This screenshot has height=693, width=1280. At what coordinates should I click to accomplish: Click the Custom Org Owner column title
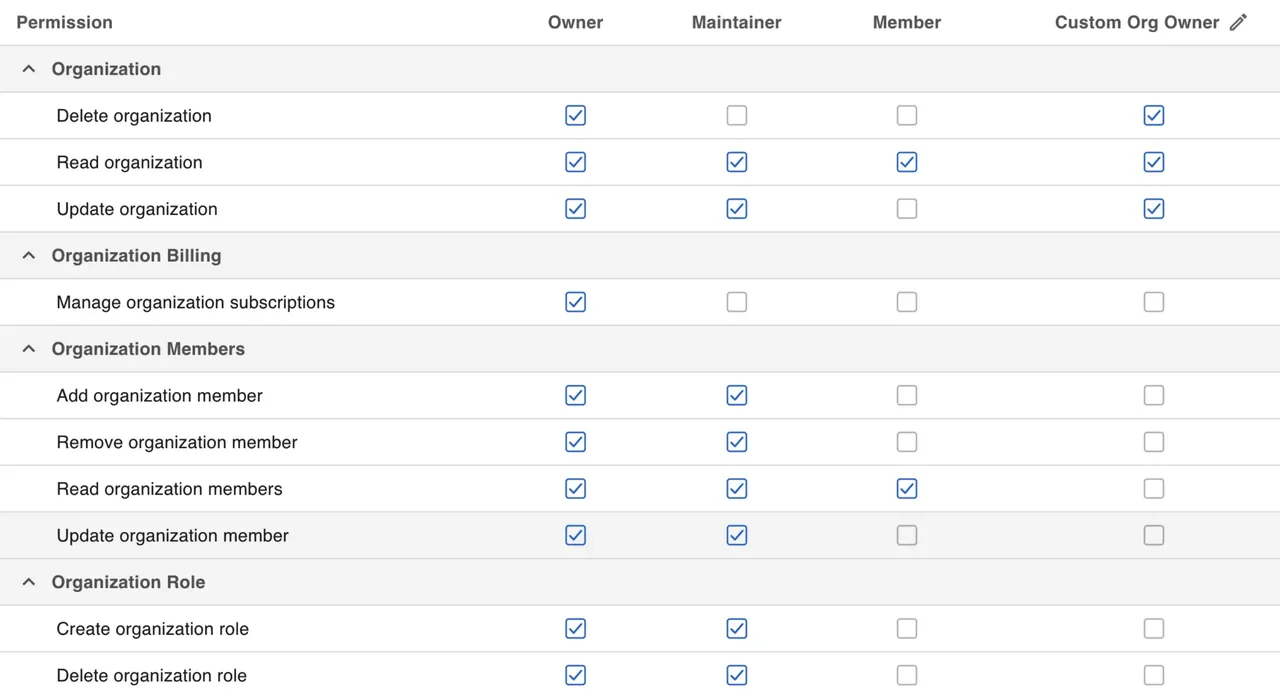coord(1137,22)
